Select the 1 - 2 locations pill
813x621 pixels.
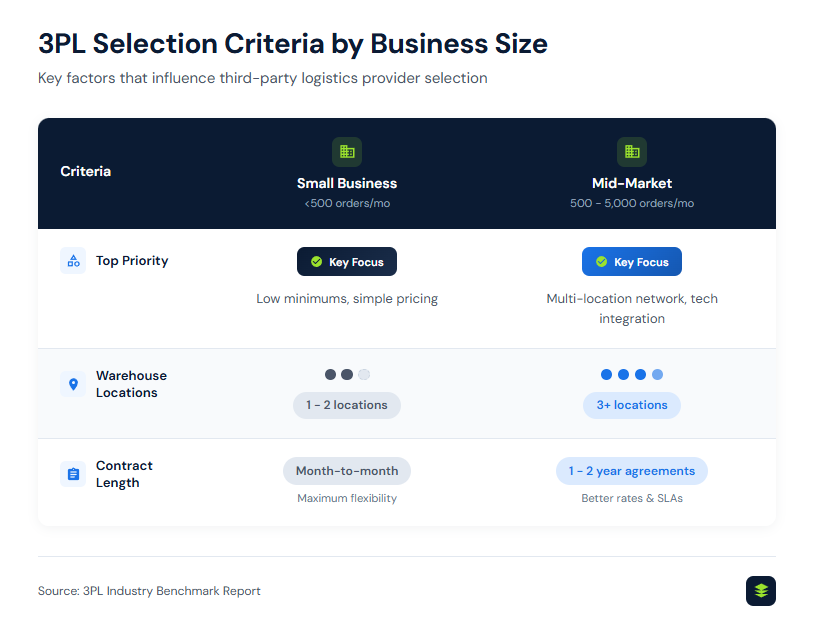point(347,405)
